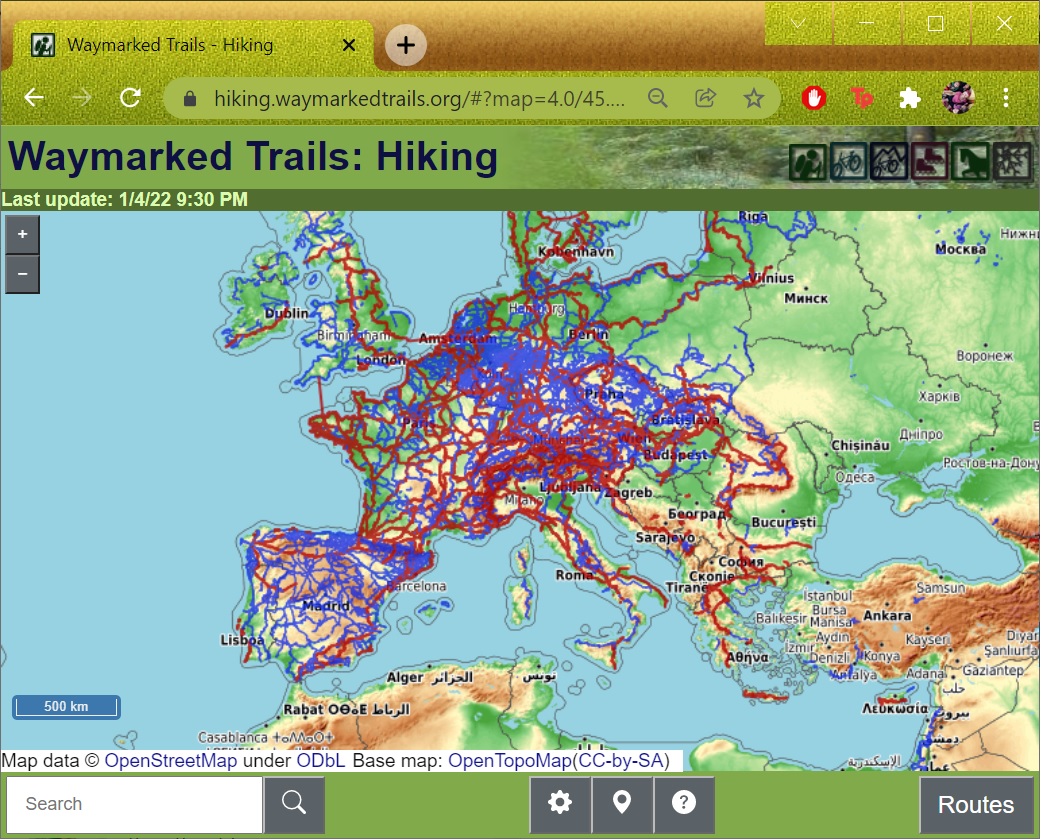
Task: Bookmark this page with the star
Action: click(754, 98)
